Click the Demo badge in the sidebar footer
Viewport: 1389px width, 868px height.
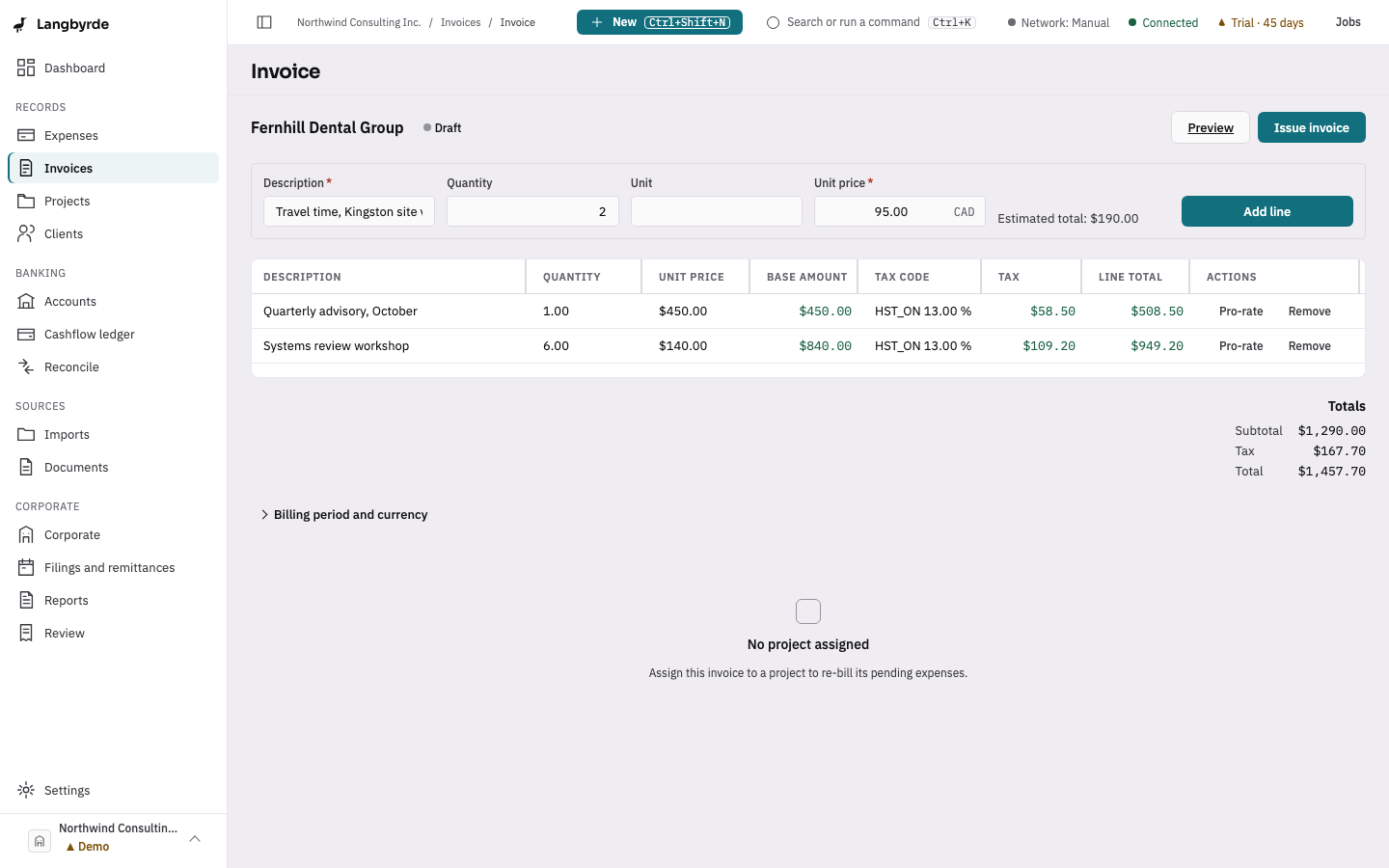87,847
